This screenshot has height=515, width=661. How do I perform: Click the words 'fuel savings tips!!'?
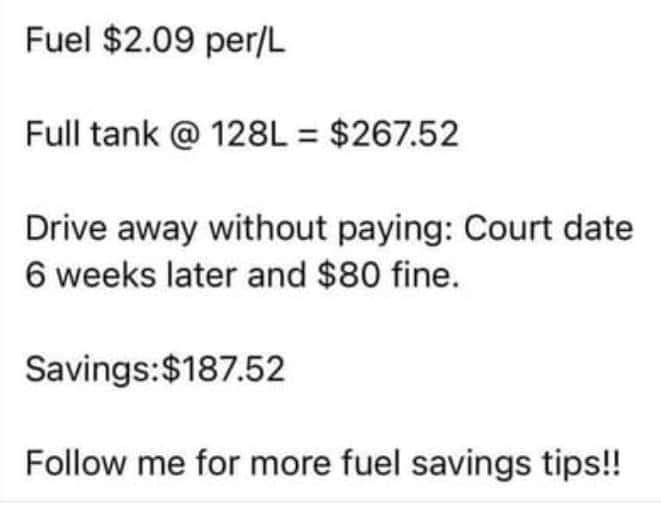point(481,464)
